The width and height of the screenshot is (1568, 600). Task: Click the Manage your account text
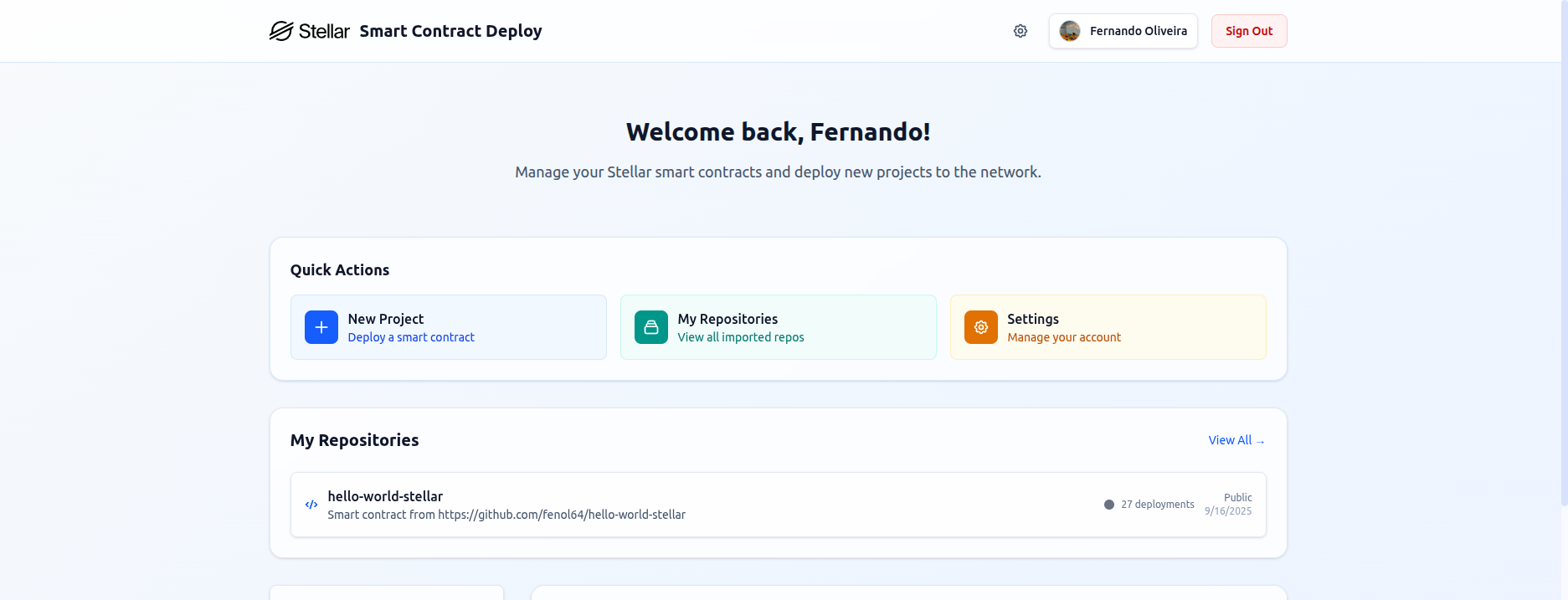click(1063, 337)
